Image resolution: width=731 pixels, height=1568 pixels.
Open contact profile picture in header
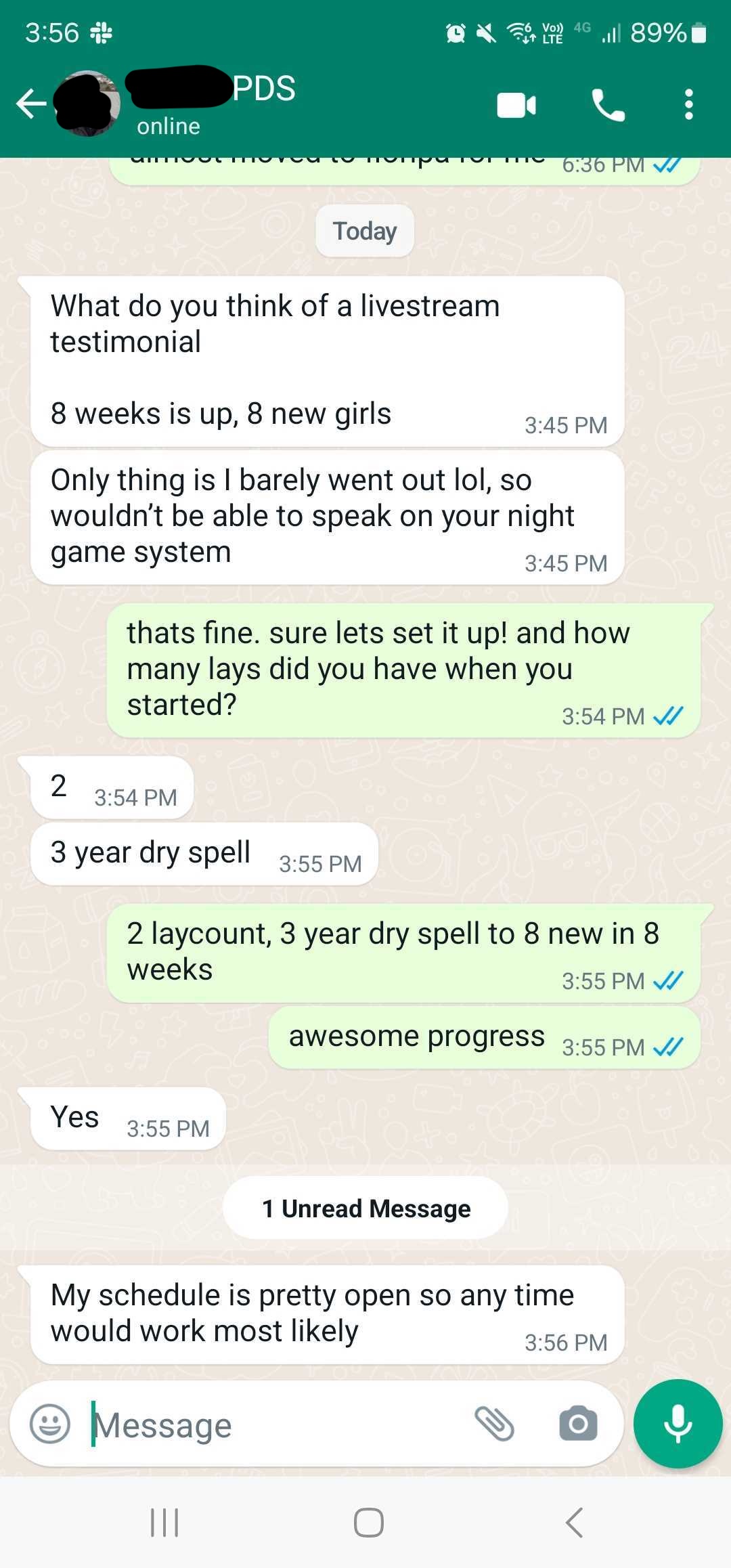pos(88,104)
